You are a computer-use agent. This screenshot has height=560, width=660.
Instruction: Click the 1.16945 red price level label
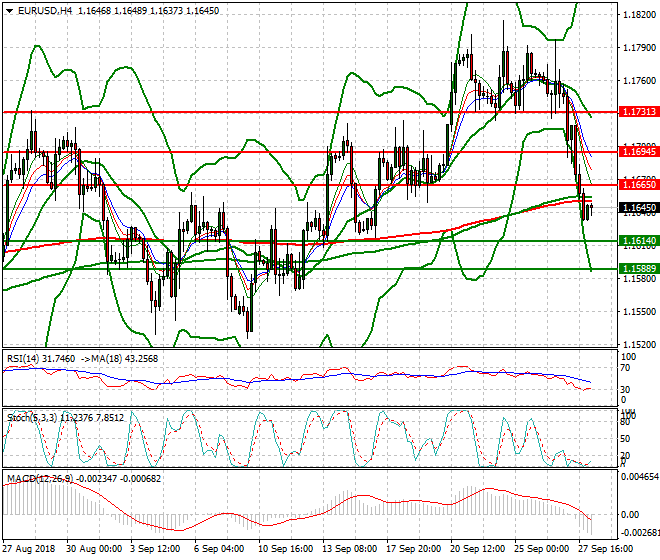point(639,152)
